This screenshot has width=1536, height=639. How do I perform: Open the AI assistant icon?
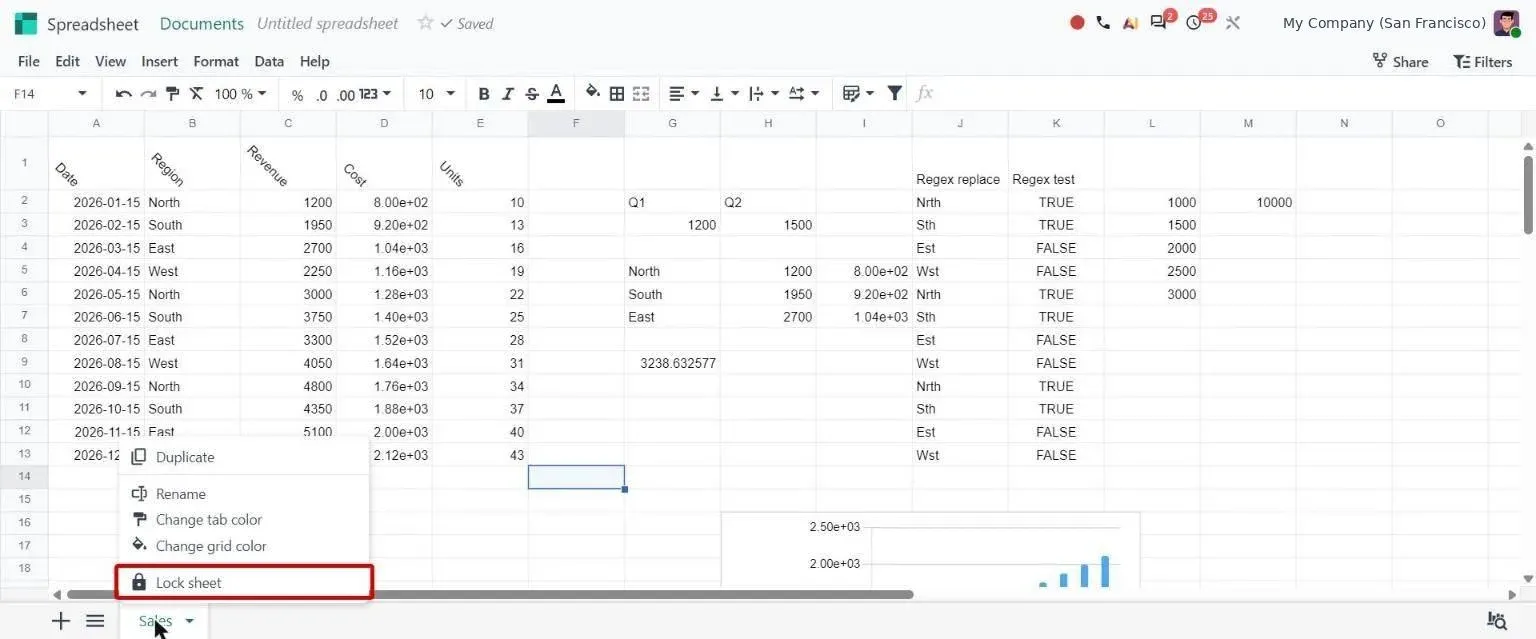coord(1130,23)
